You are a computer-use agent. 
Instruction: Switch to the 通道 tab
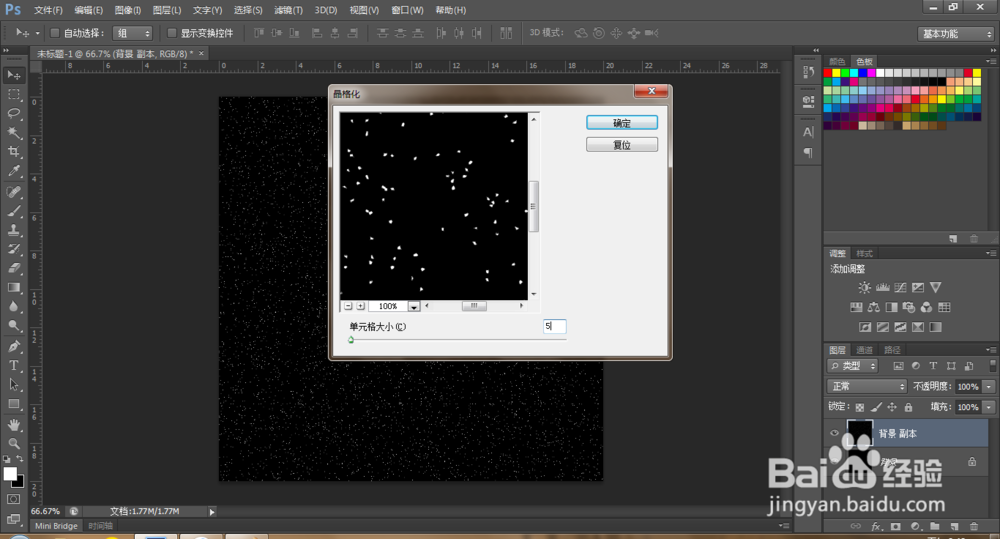click(864, 350)
